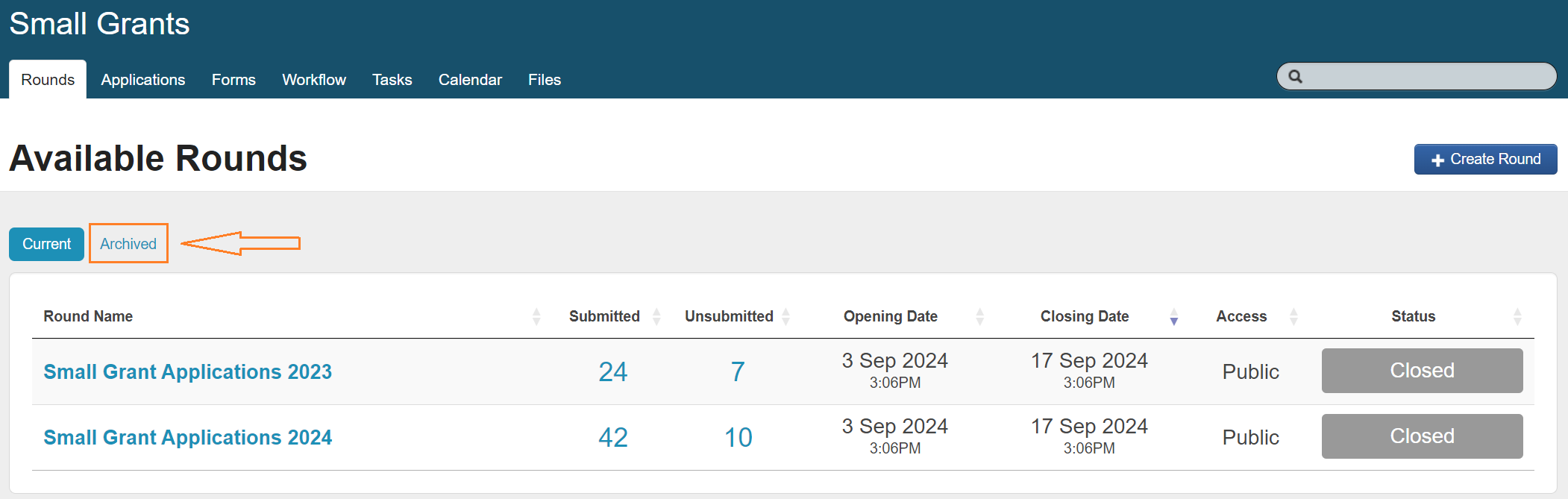The height and width of the screenshot is (499, 1568).
Task: Switch to Archived rounds view
Action: [128, 244]
